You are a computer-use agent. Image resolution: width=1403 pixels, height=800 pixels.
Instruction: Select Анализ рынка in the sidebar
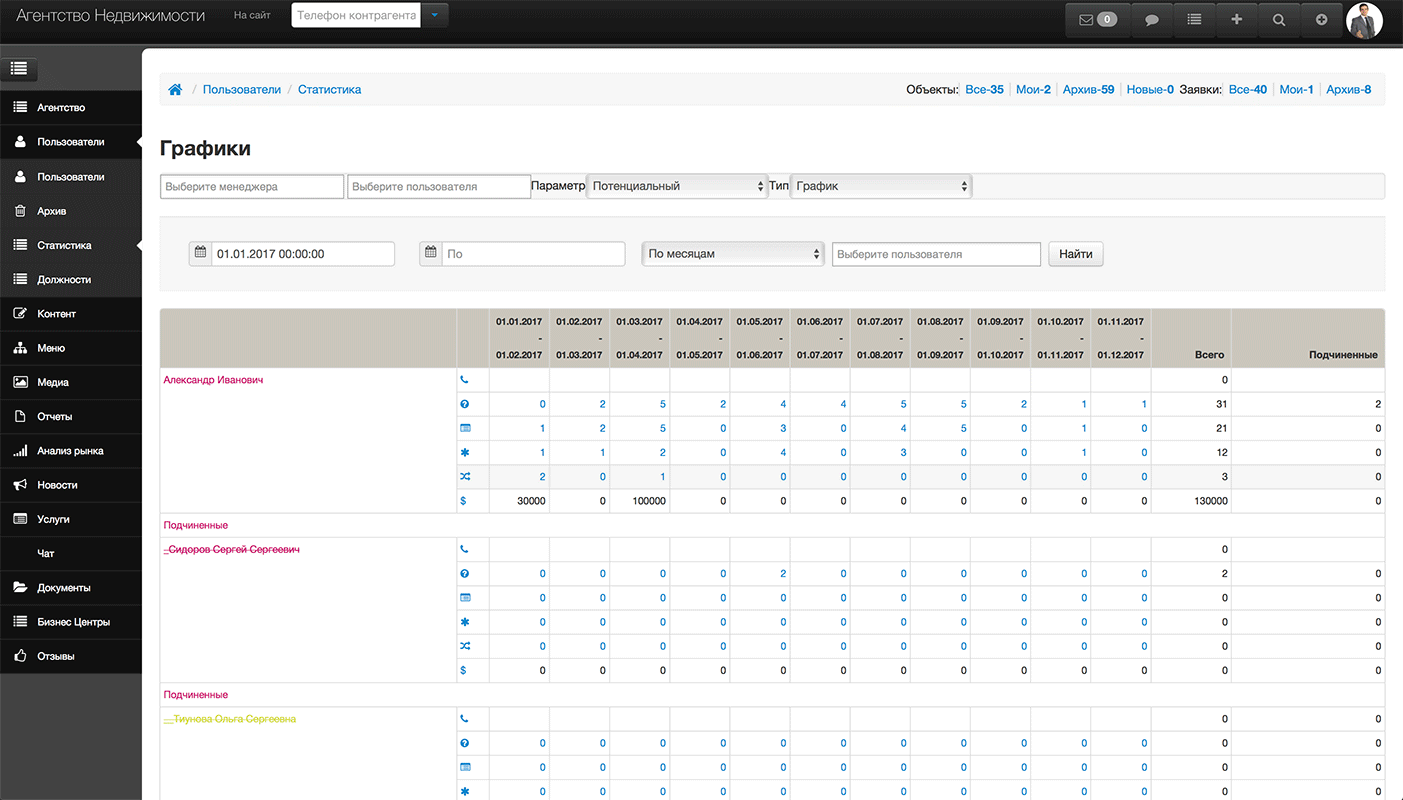[x=70, y=451]
